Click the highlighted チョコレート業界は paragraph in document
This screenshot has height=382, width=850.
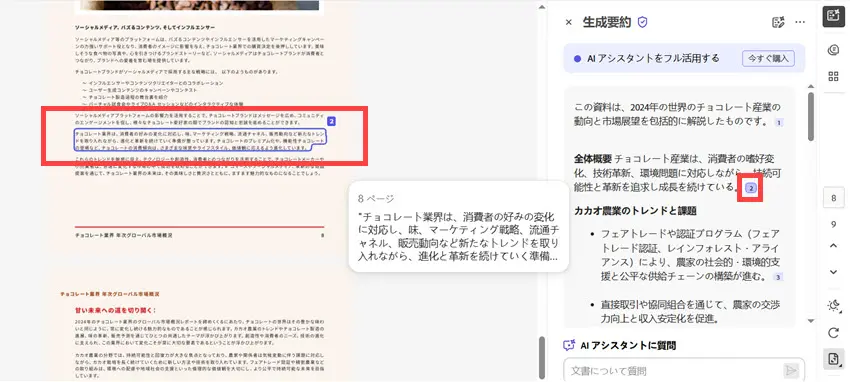(x=200, y=140)
